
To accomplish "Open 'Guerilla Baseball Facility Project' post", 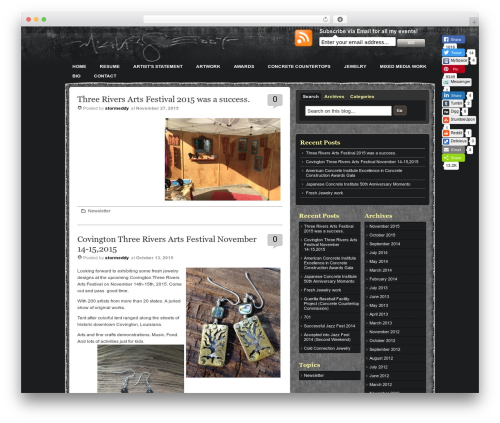I will point(331,304).
